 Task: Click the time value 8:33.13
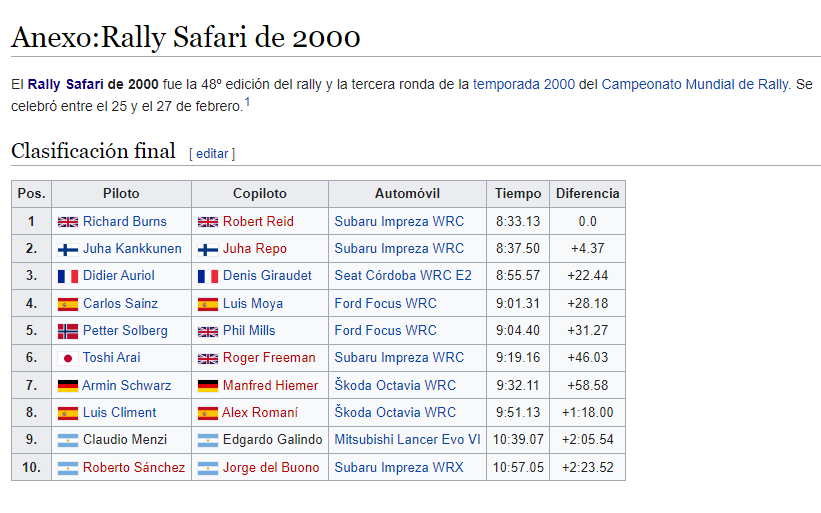518,221
